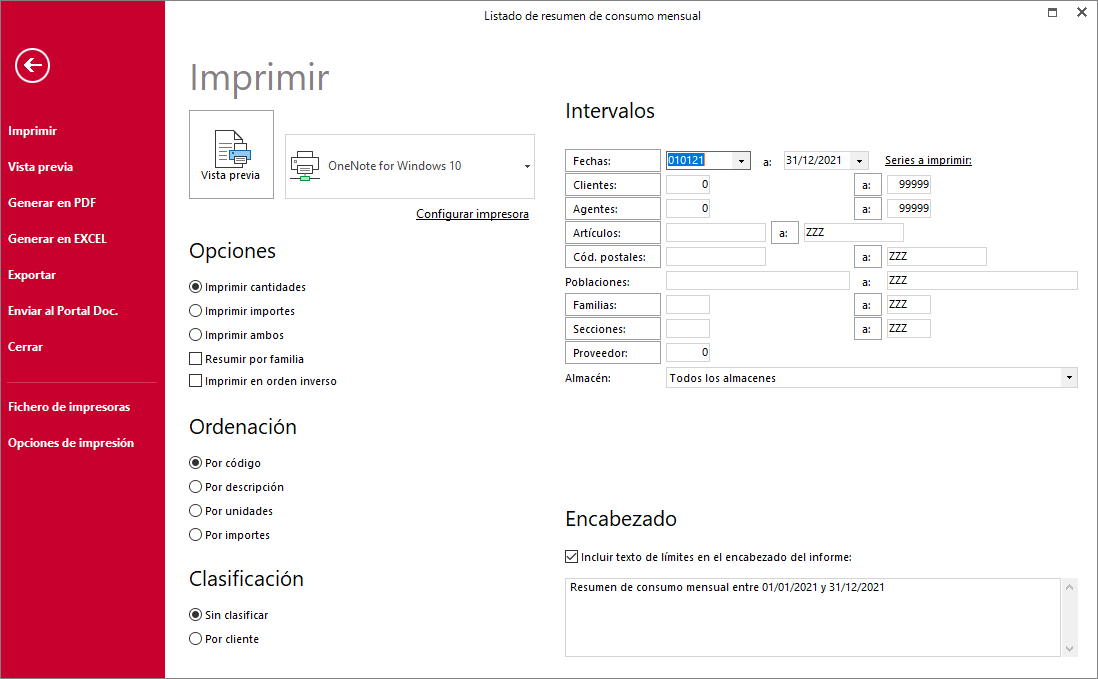Focus the Familias end field ZZZ
This screenshot has width=1098, height=679.
click(x=909, y=304)
